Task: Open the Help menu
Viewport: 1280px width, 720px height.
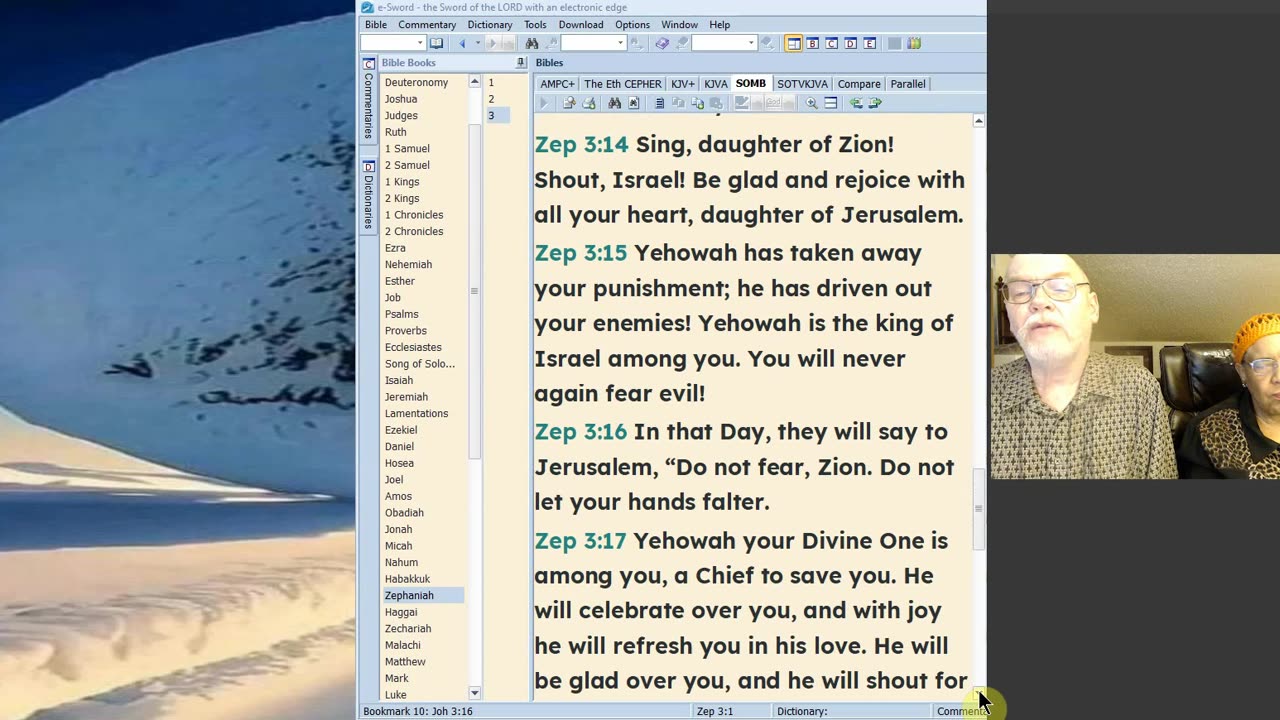Action: click(x=719, y=24)
